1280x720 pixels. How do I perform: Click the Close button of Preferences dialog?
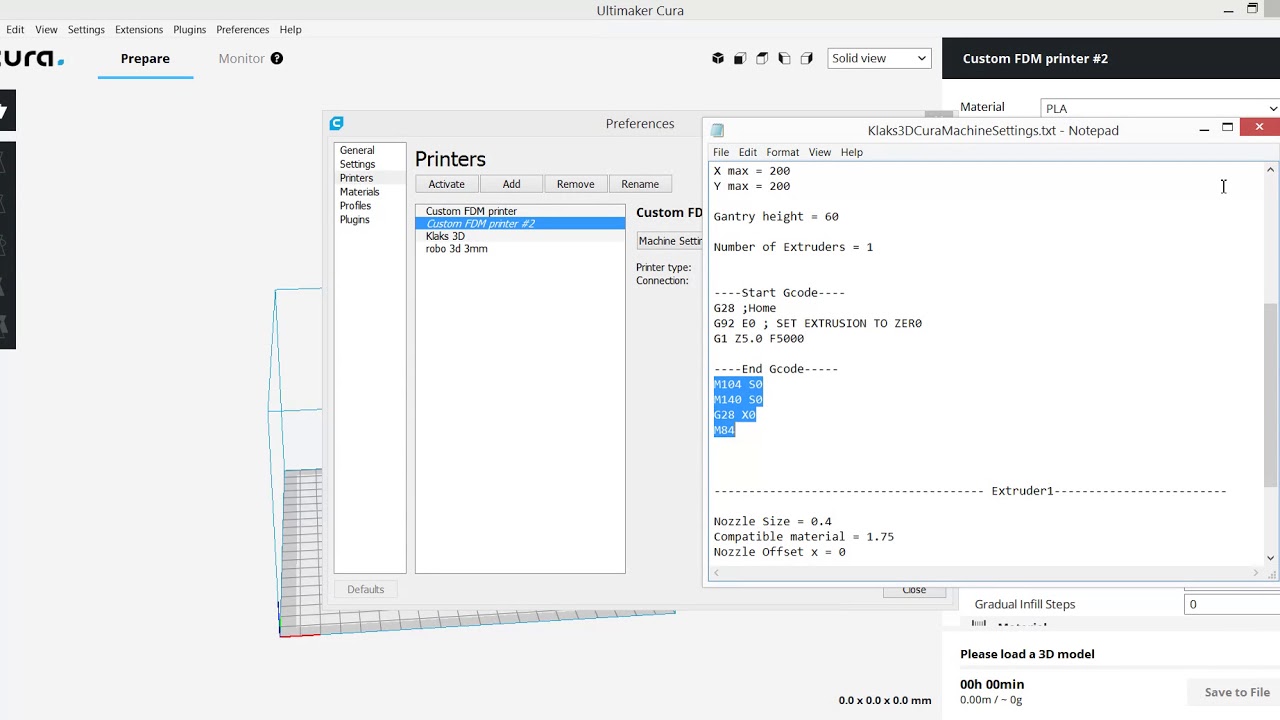tap(914, 590)
